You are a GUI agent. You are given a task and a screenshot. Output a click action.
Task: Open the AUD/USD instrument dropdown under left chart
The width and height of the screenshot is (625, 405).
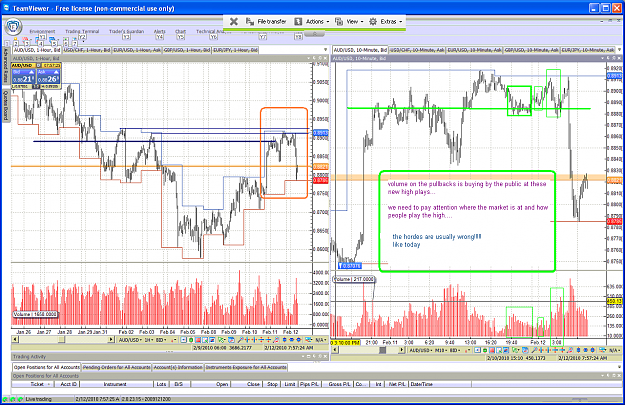130,340
